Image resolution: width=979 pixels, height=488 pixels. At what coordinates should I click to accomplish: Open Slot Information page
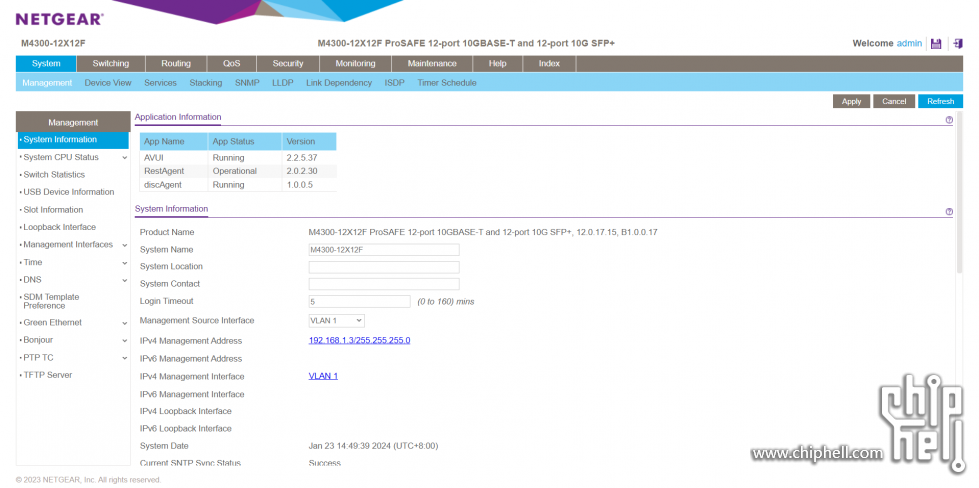[53, 210]
